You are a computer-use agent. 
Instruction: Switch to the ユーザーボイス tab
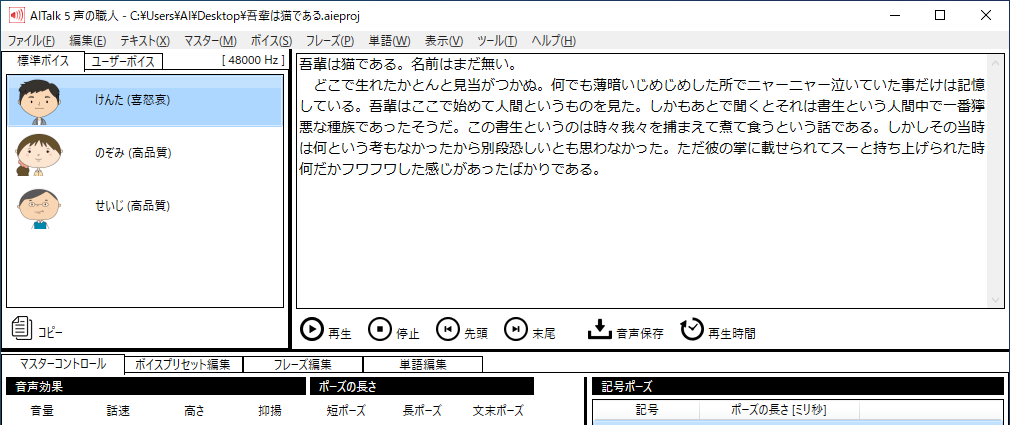pos(124,61)
